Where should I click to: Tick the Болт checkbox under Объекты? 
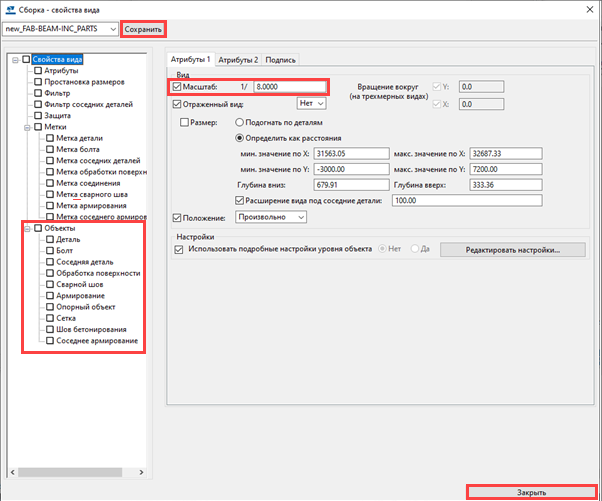[50, 251]
